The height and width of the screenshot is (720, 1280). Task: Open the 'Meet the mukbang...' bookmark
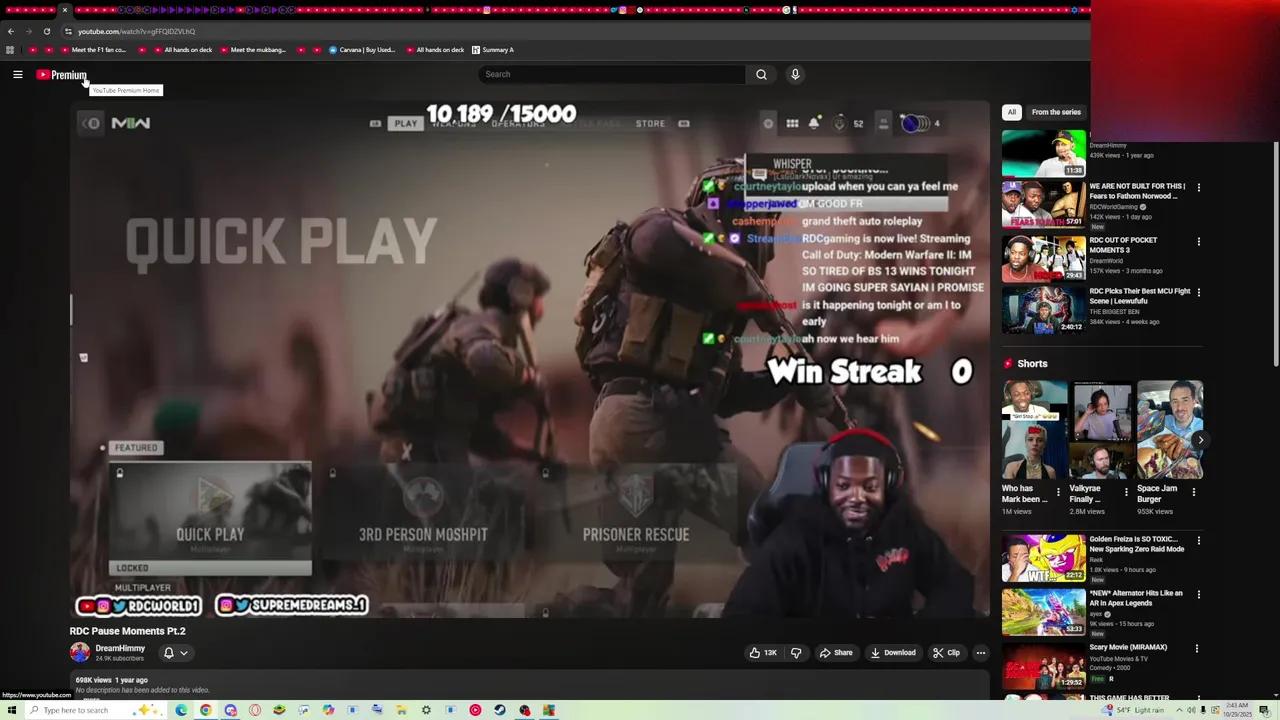click(x=253, y=50)
